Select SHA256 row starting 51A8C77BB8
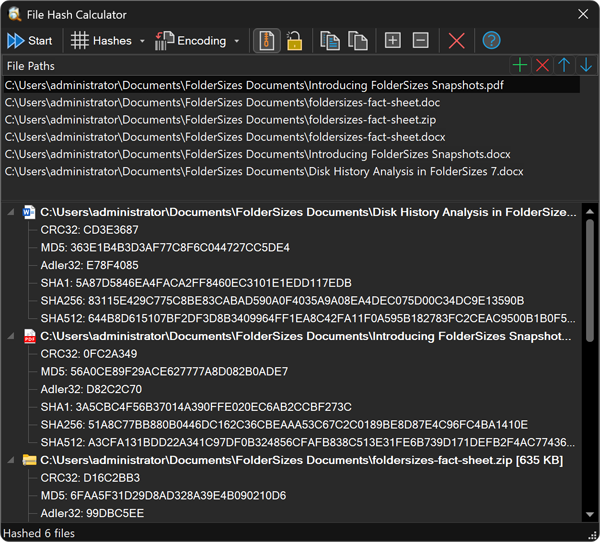The image size is (600, 542). click(x=284, y=424)
